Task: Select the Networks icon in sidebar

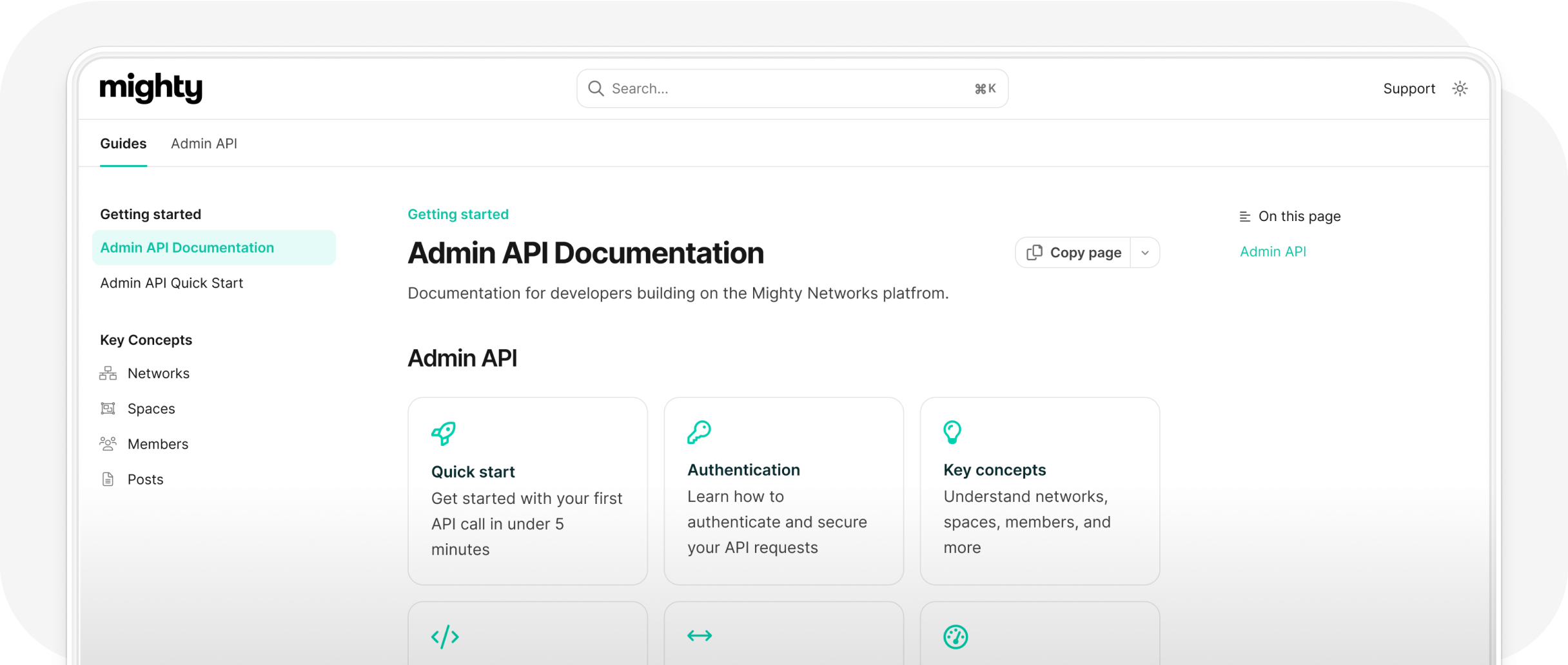Action: coord(108,372)
